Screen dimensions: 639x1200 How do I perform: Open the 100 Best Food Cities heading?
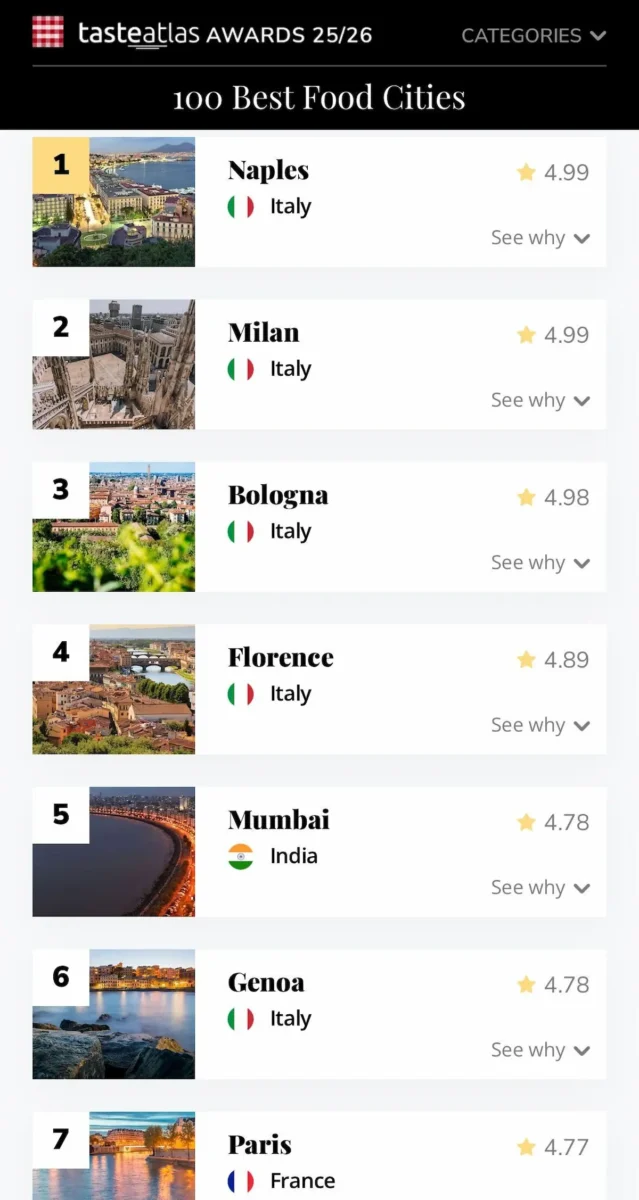tap(319, 97)
